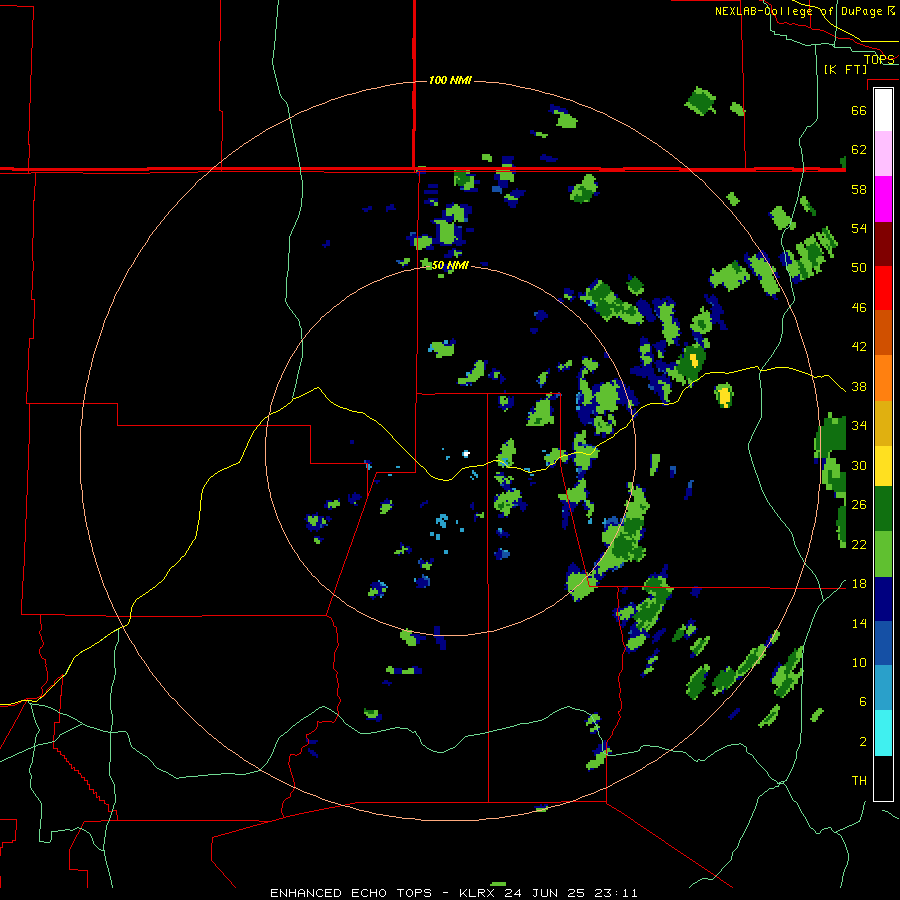Select the dark red legend swatch
Screen dimensions: 900x900
[883, 243]
